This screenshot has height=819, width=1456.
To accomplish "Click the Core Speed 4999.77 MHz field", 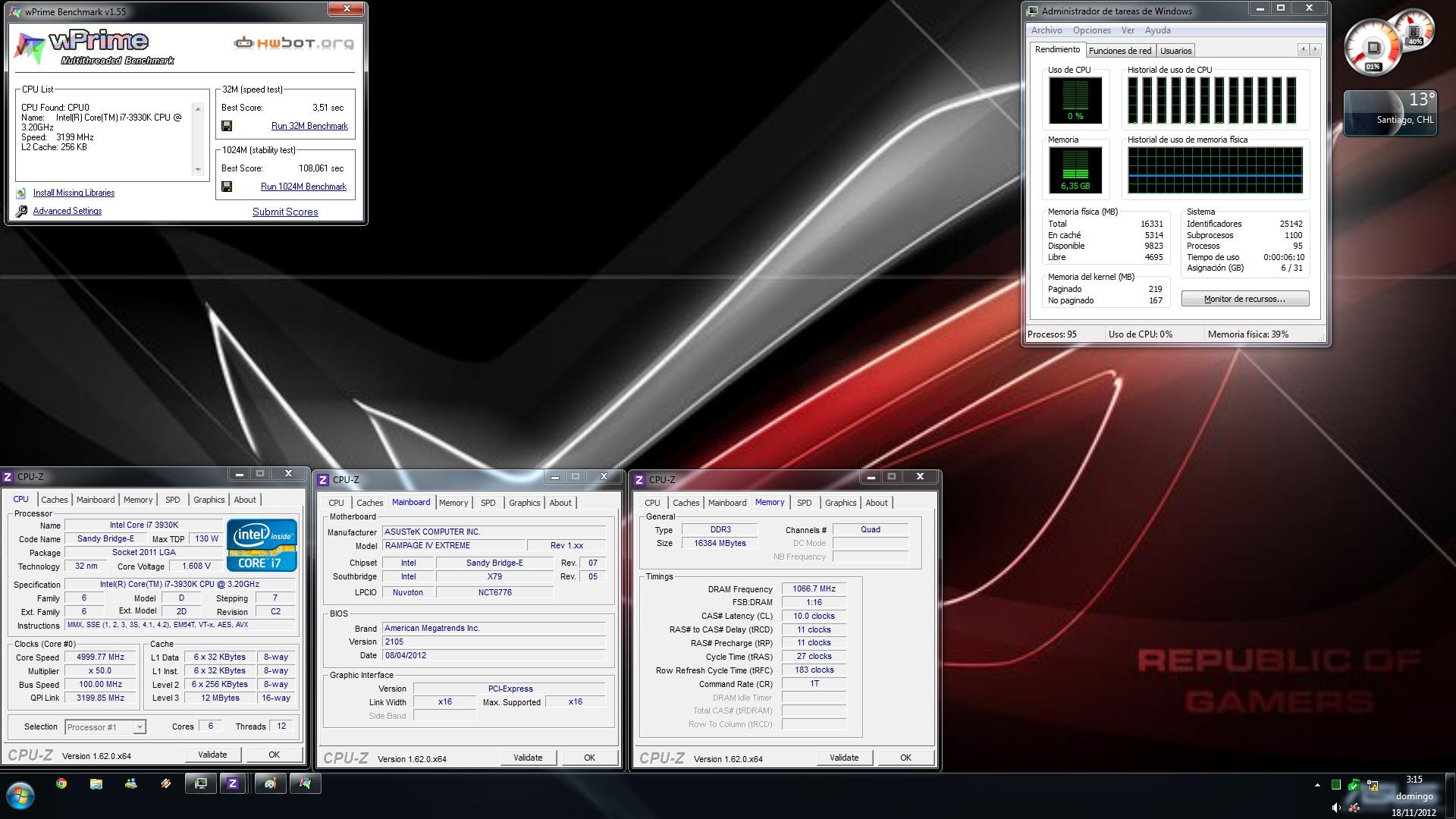I will (100, 657).
